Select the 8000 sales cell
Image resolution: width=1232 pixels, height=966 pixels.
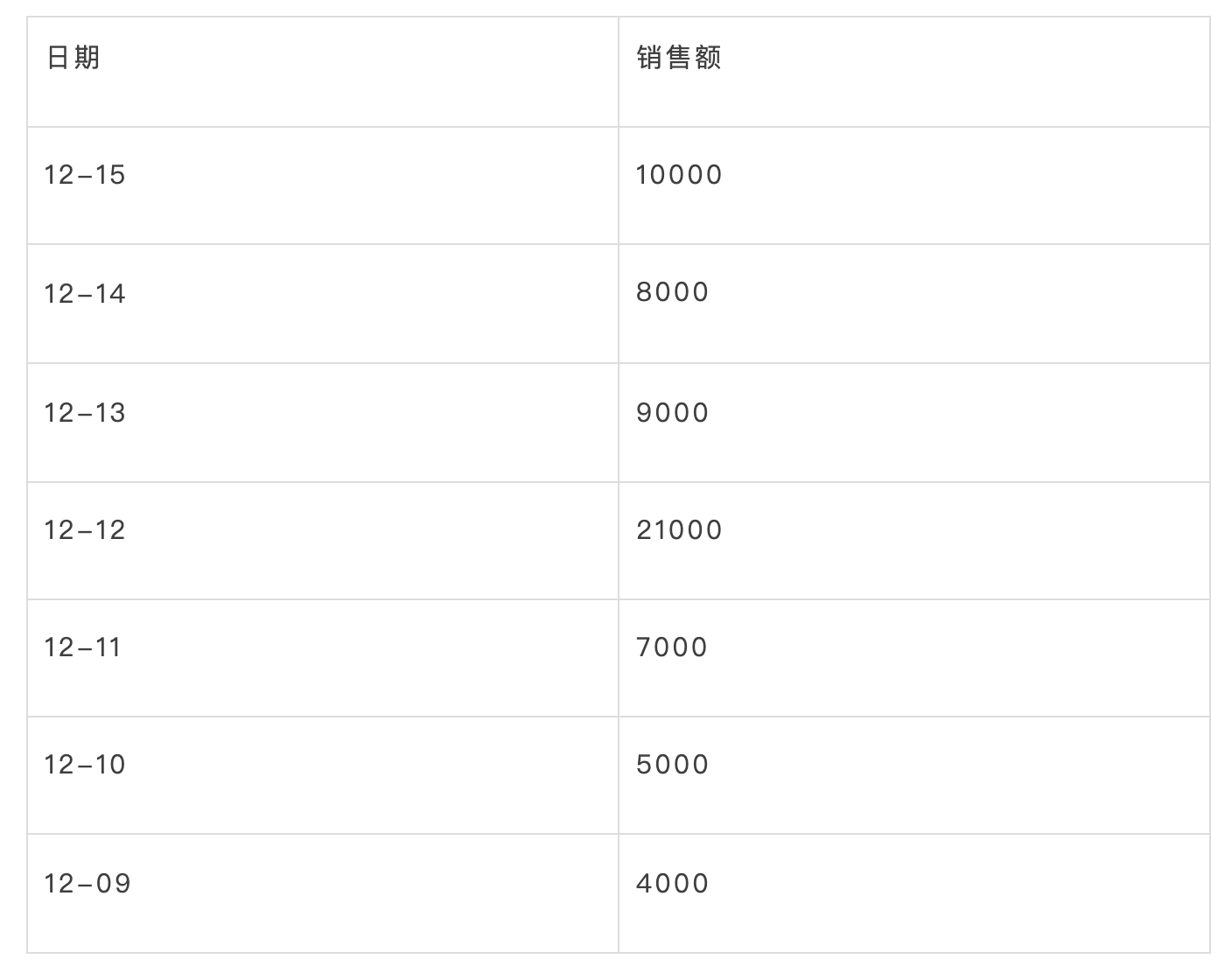coord(914,304)
